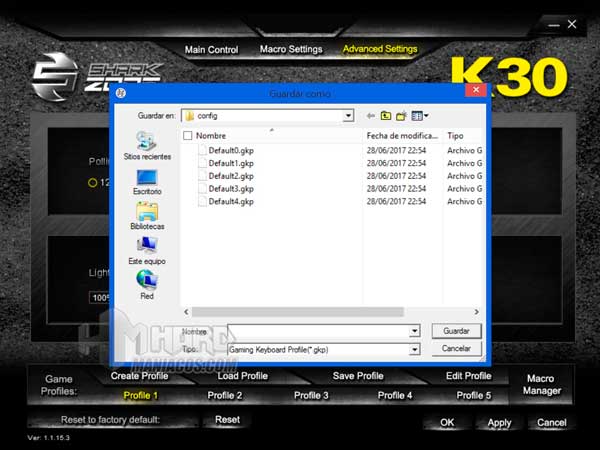Sort by Fecha de modifica... column
The height and width of the screenshot is (450, 600).
click(x=402, y=135)
